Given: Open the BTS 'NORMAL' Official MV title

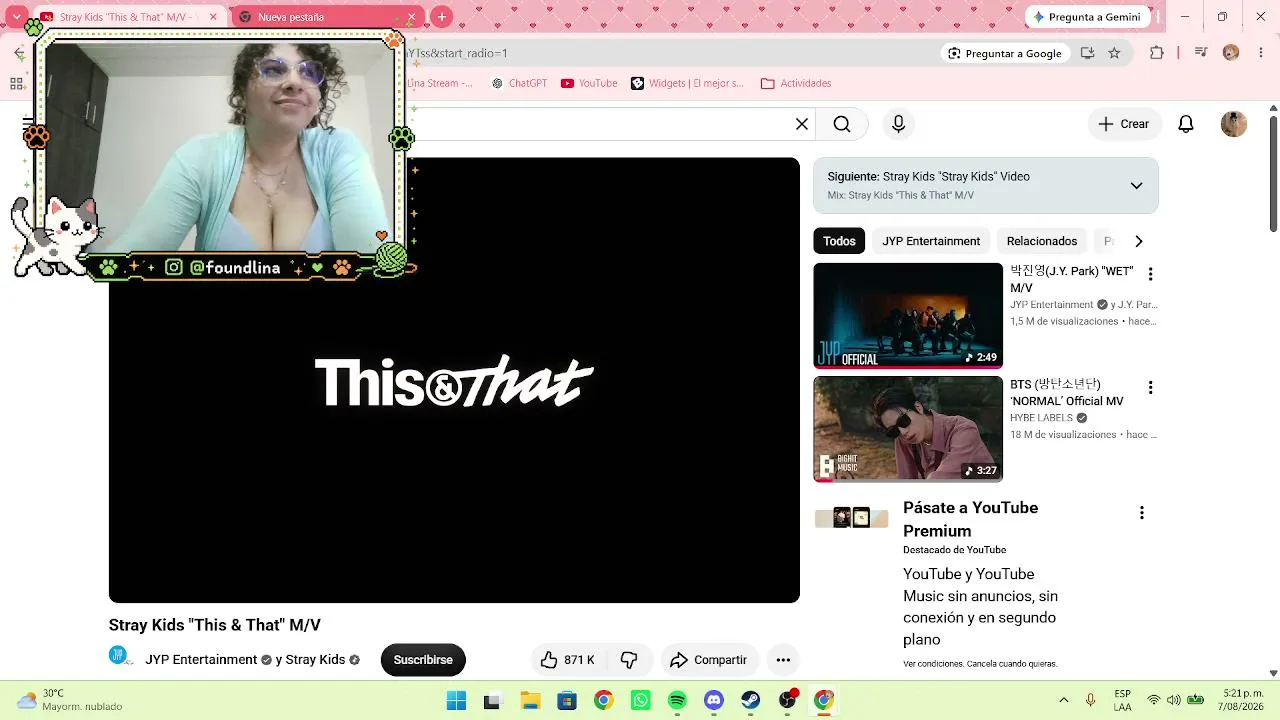Looking at the screenshot, I should point(1066,393).
